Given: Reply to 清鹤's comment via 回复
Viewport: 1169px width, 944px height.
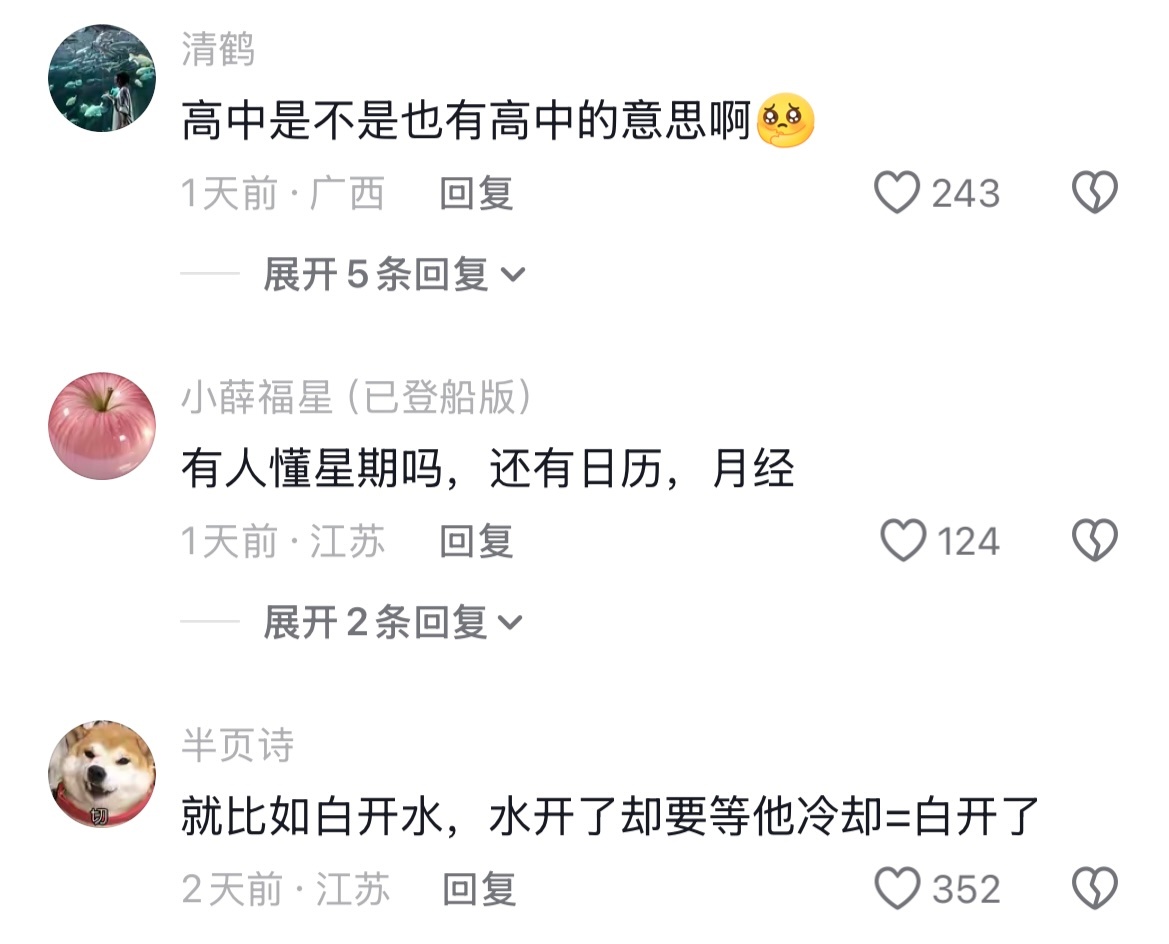Looking at the screenshot, I should coord(476,193).
